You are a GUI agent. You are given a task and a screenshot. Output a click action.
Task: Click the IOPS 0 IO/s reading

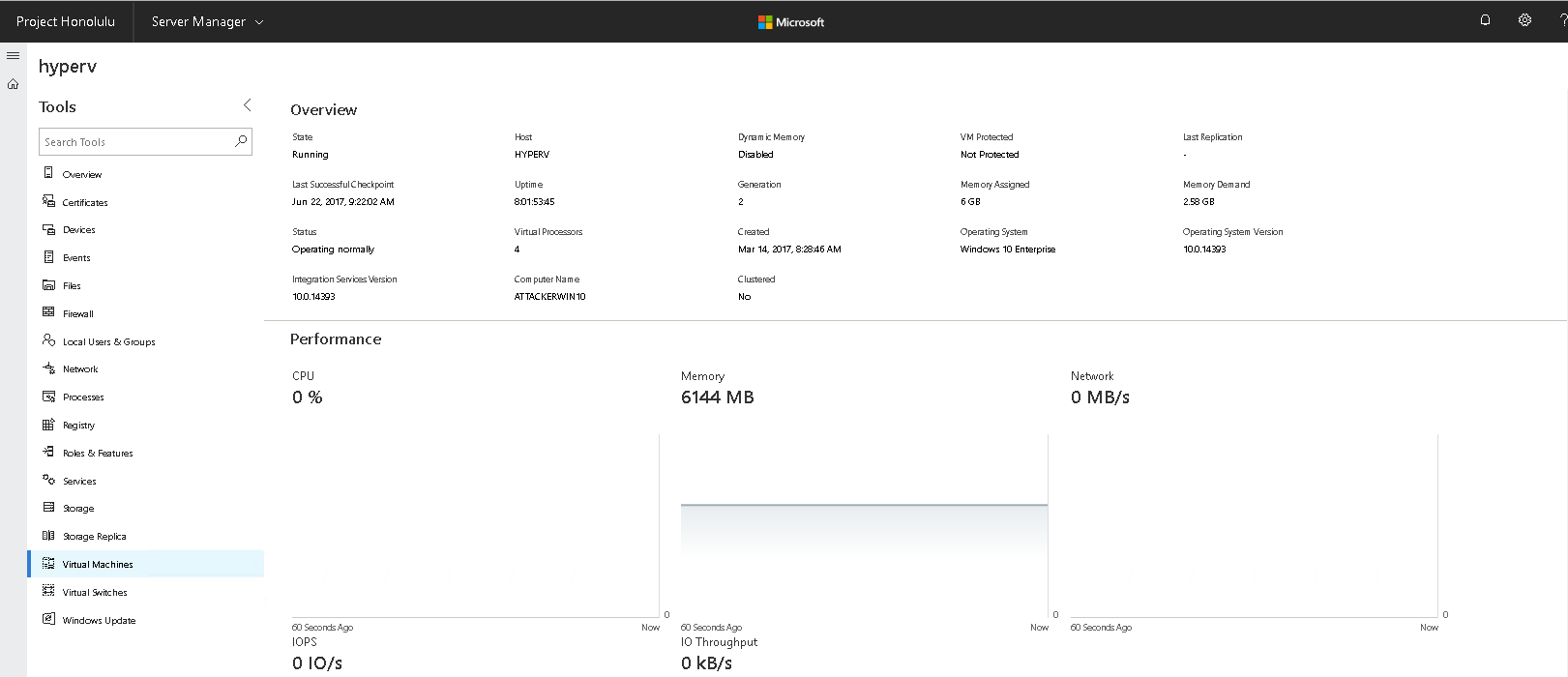coord(317,663)
